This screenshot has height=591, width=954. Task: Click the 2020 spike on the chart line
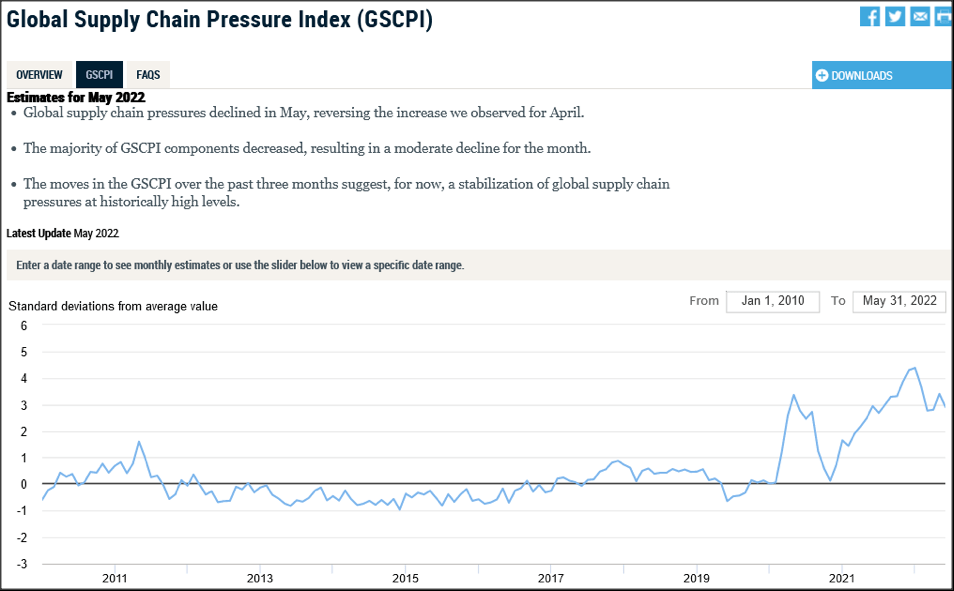tap(793, 396)
